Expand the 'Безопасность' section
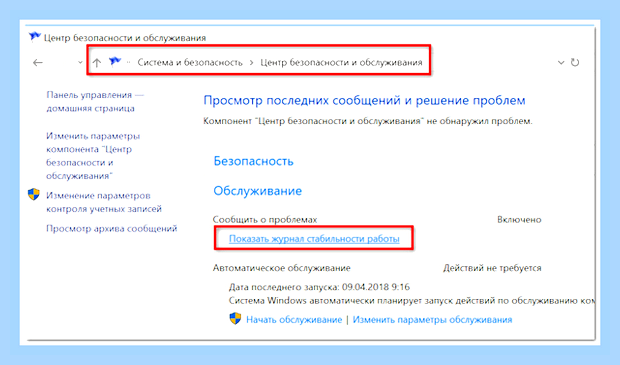 coord(253,161)
